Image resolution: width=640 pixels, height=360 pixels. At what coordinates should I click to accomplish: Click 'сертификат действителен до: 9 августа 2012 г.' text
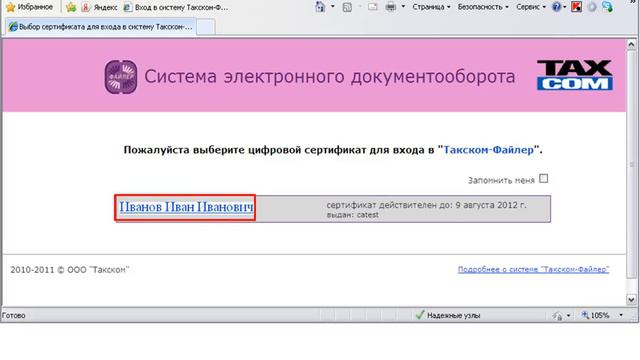point(426,205)
